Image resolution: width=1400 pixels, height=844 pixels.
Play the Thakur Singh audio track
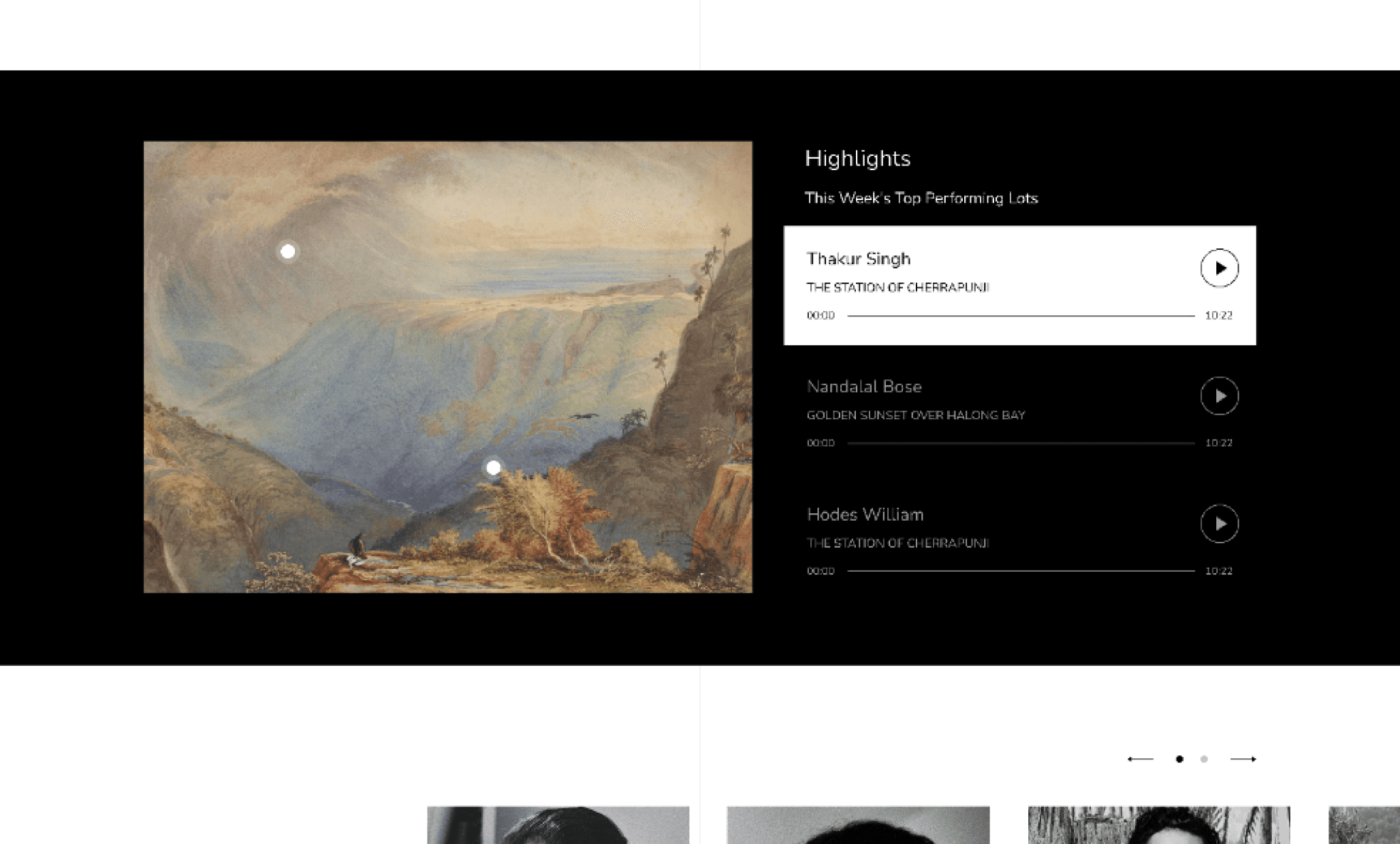[x=1219, y=268]
